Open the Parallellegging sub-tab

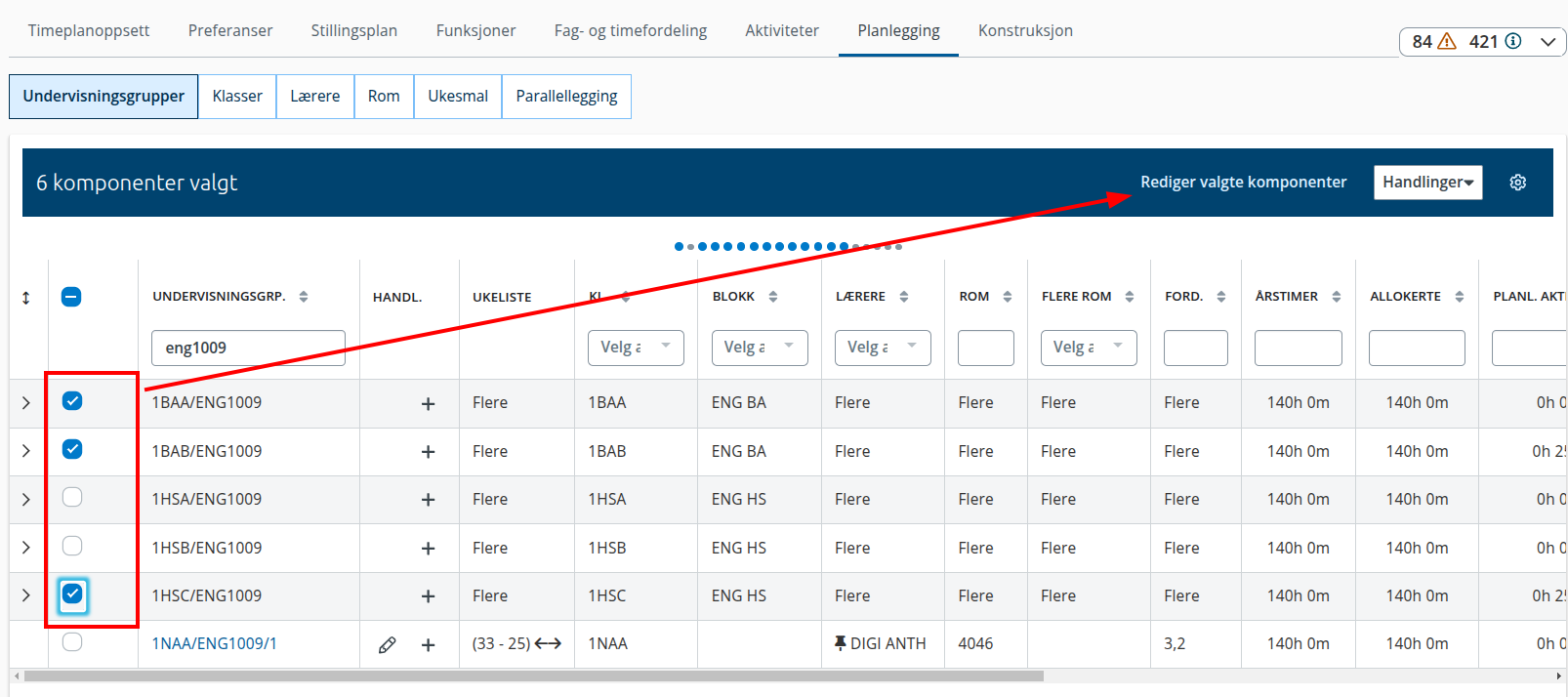coord(566,97)
